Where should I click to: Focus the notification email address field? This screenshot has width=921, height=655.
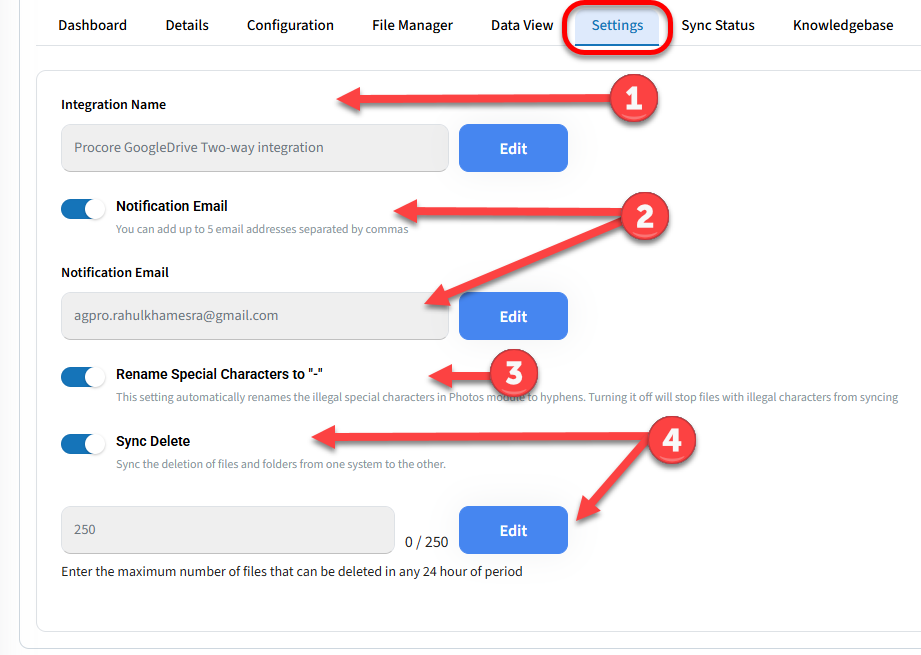(x=254, y=316)
